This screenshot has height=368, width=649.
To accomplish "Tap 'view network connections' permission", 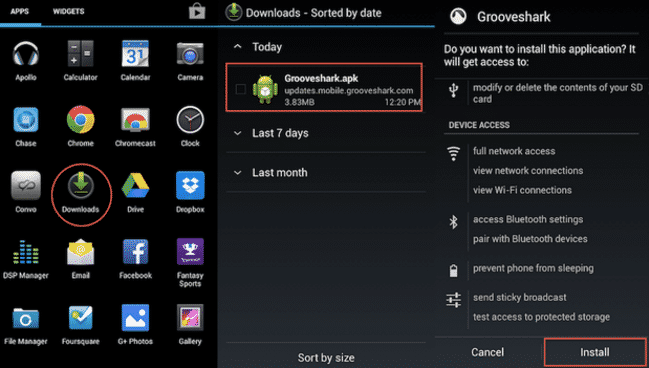I will click(528, 171).
